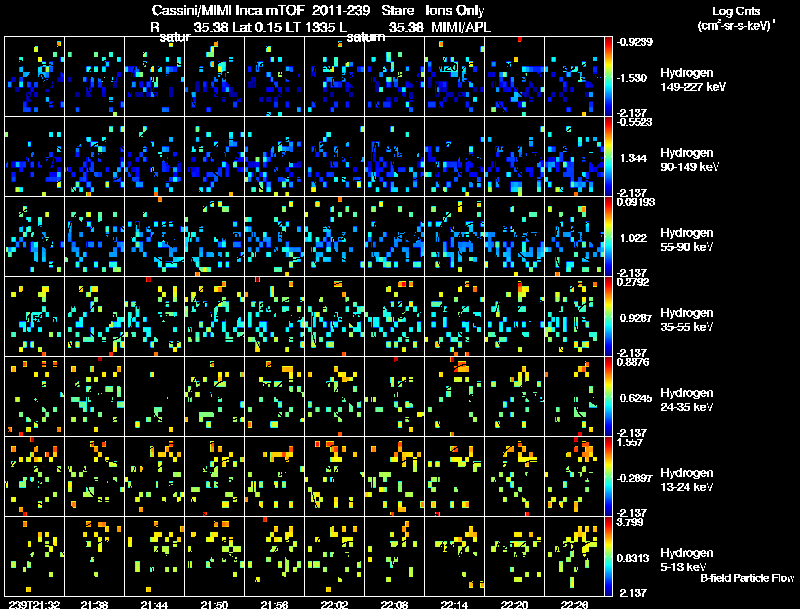Click the '3.799' colorbar value
800x609 pixels.
point(630,522)
